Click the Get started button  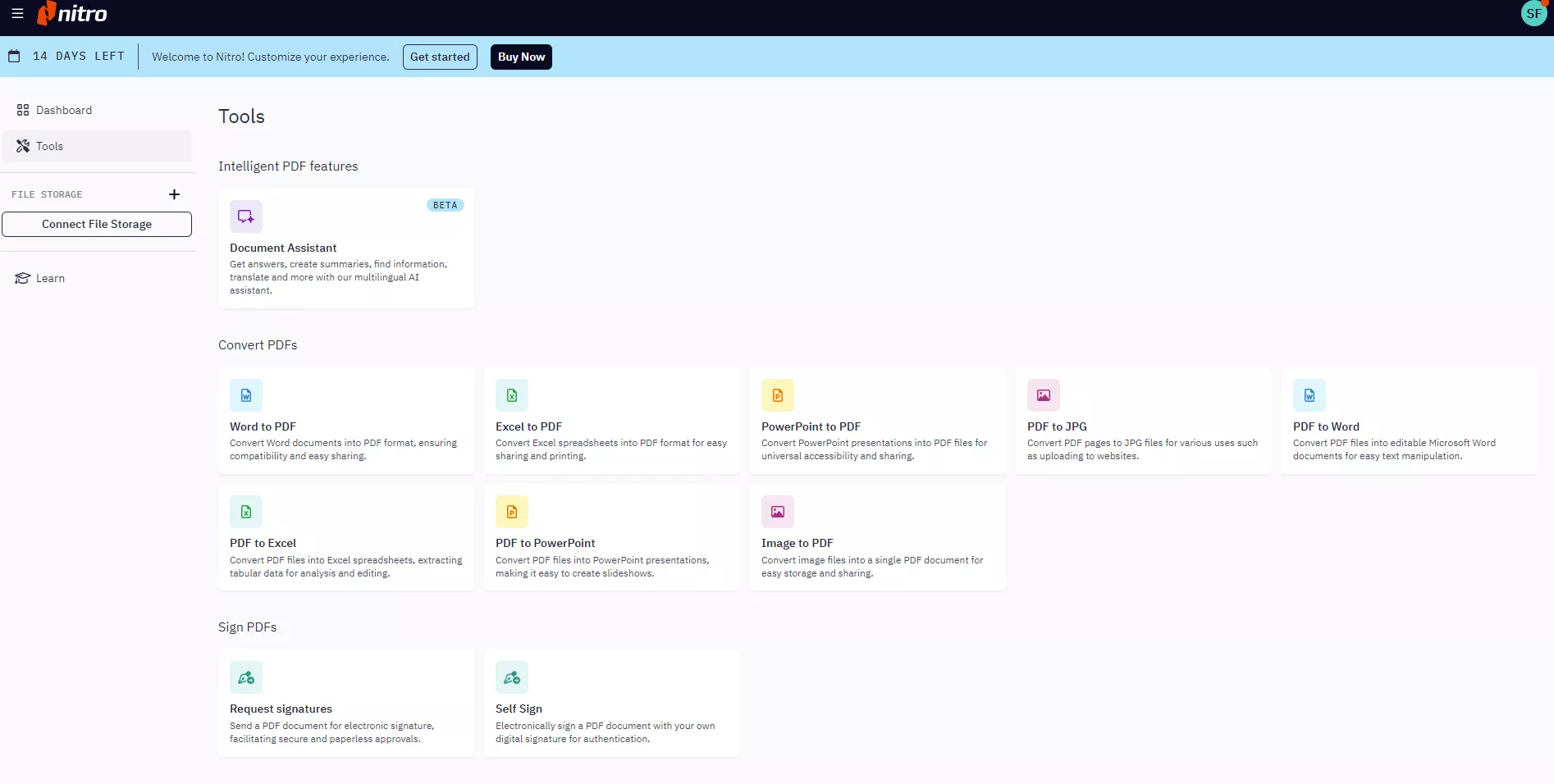[440, 57]
